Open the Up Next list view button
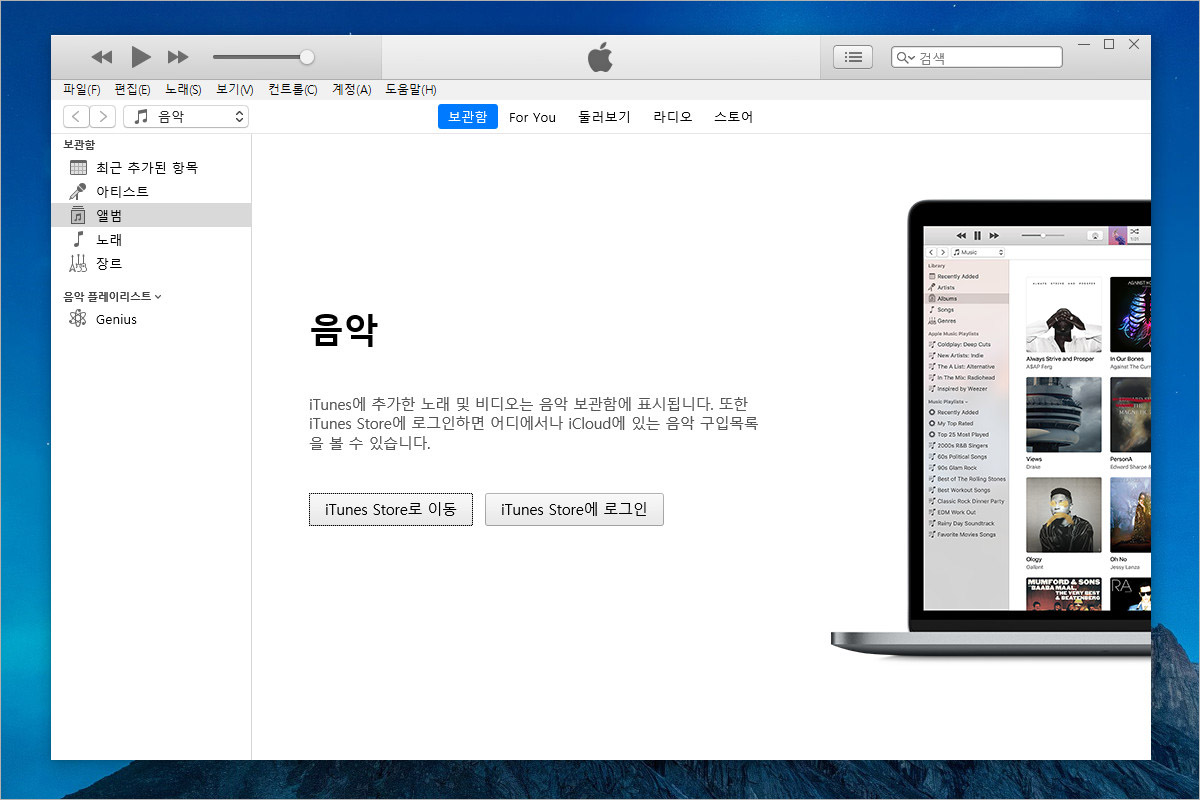 [x=853, y=58]
